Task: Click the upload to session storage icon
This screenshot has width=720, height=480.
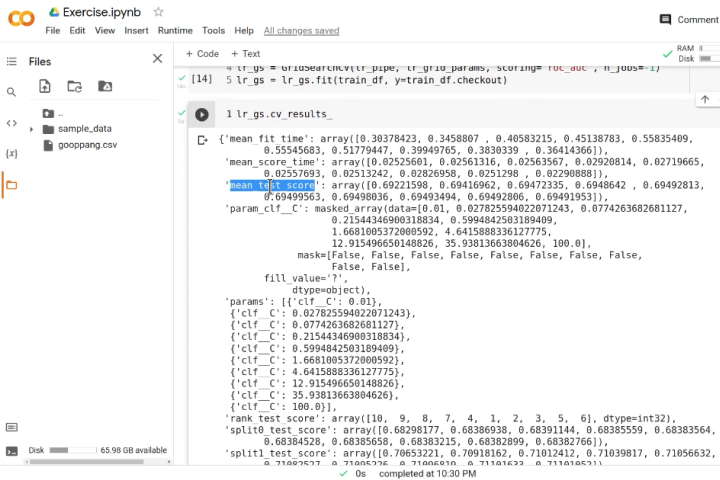Action: 45,86
